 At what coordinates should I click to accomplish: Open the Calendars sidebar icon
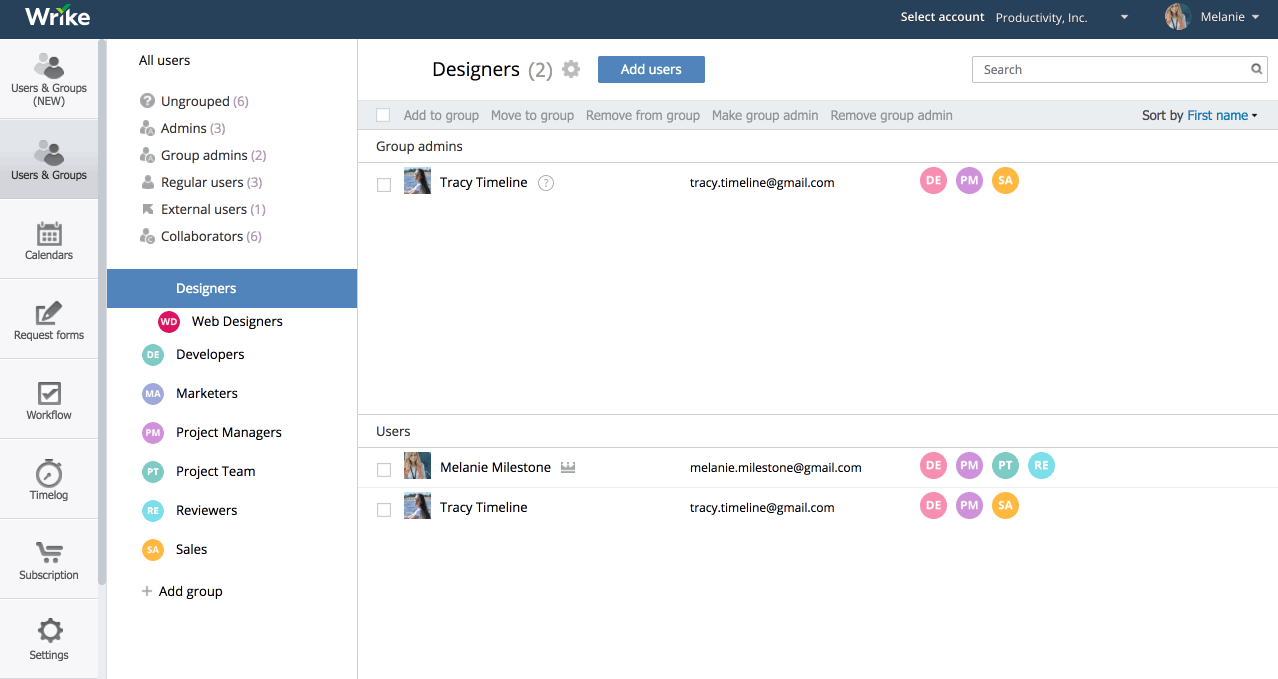point(49,238)
